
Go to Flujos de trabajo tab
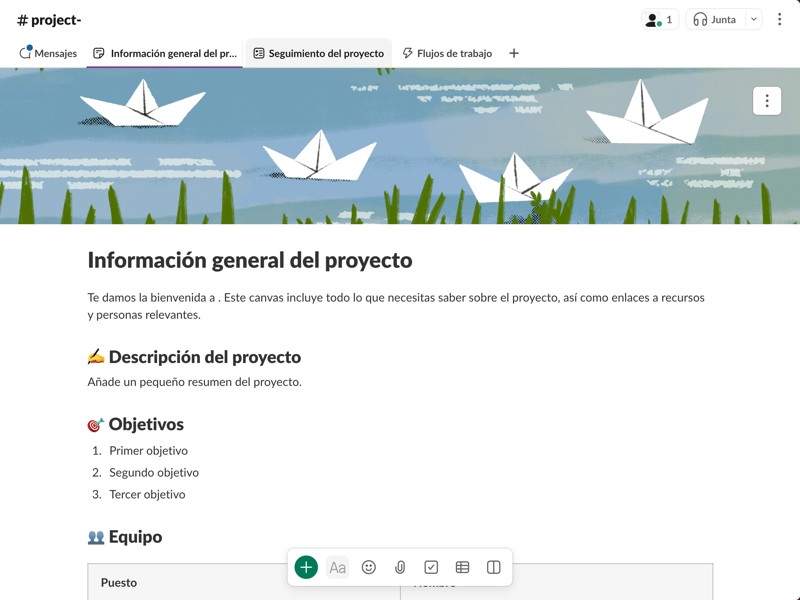click(447, 53)
